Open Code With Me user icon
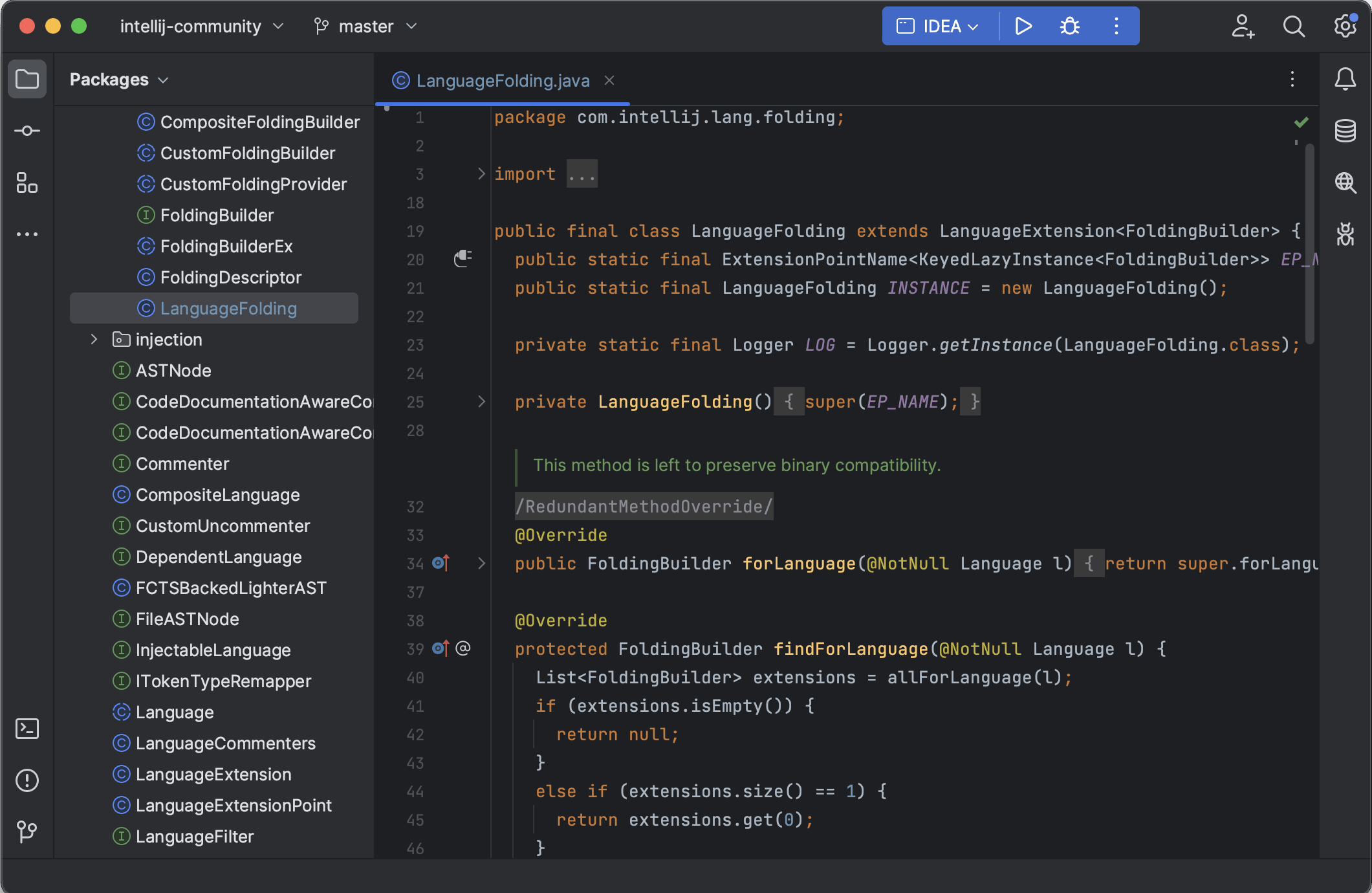Image resolution: width=1372 pixels, height=893 pixels. 1243,26
